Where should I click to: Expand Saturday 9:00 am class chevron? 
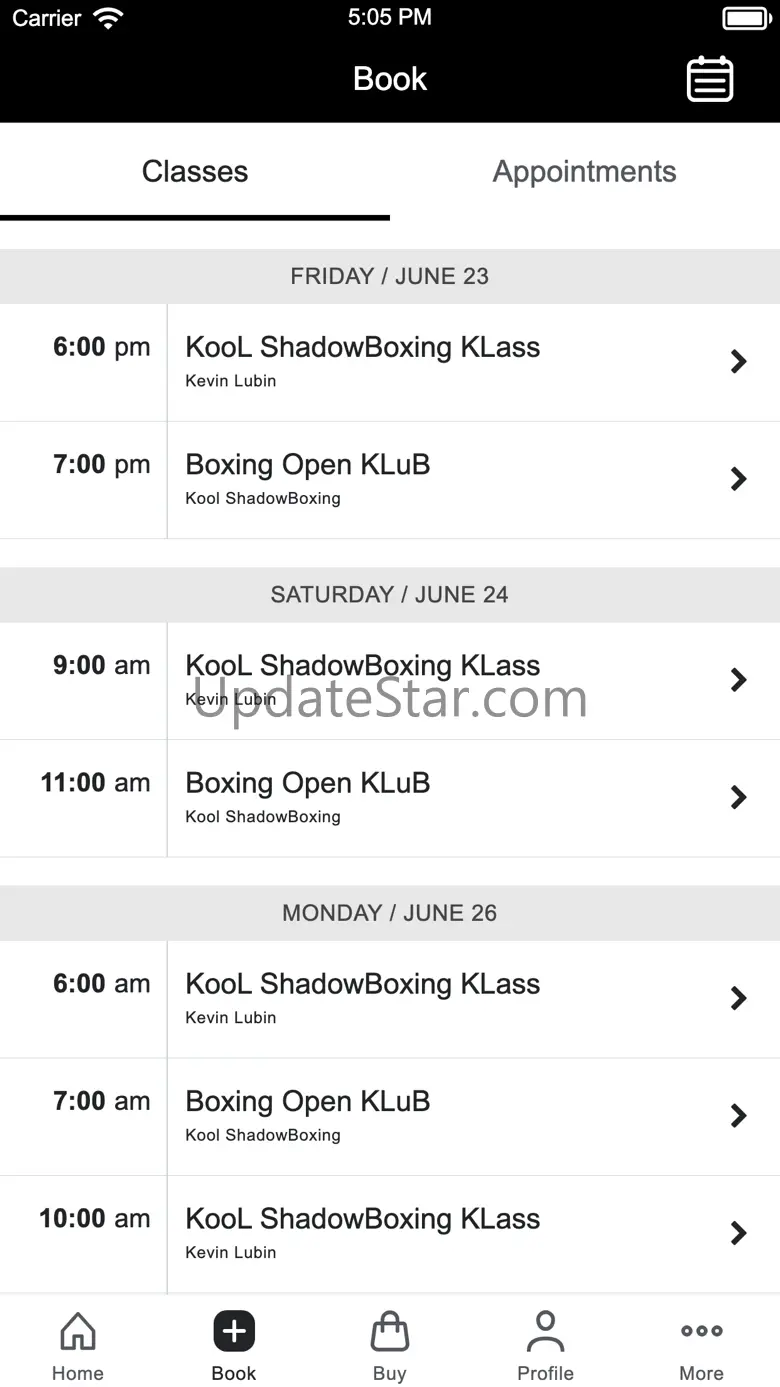pyautogui.click(x=739, y=680)
